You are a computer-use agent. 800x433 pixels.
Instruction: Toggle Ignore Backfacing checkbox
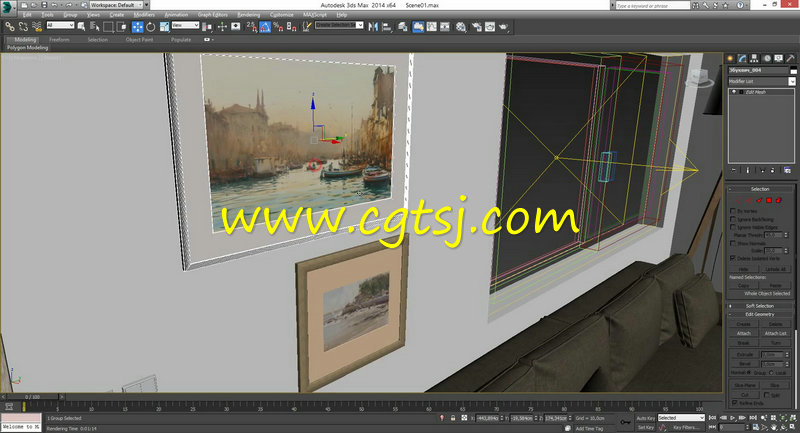click(733, 219)
